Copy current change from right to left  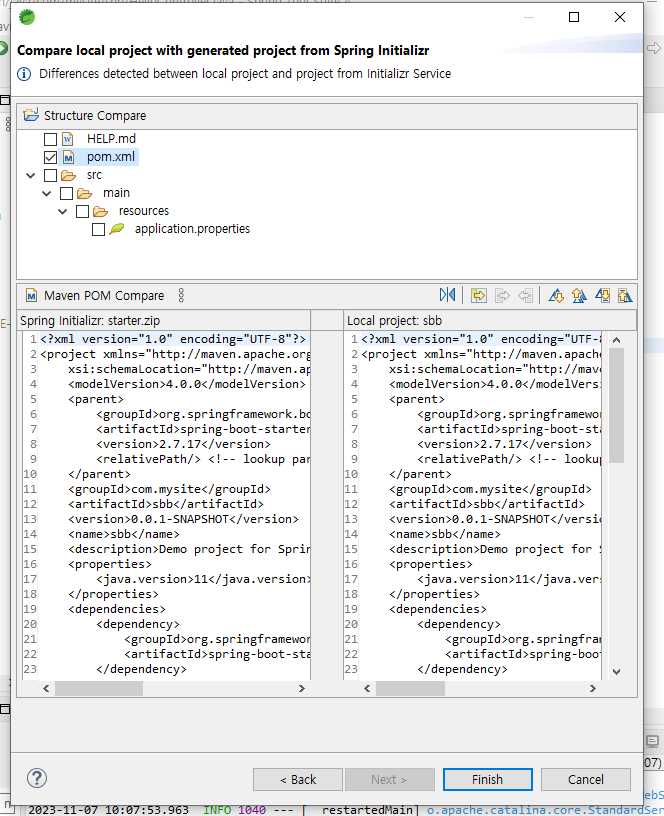click(x=526, y=296)
